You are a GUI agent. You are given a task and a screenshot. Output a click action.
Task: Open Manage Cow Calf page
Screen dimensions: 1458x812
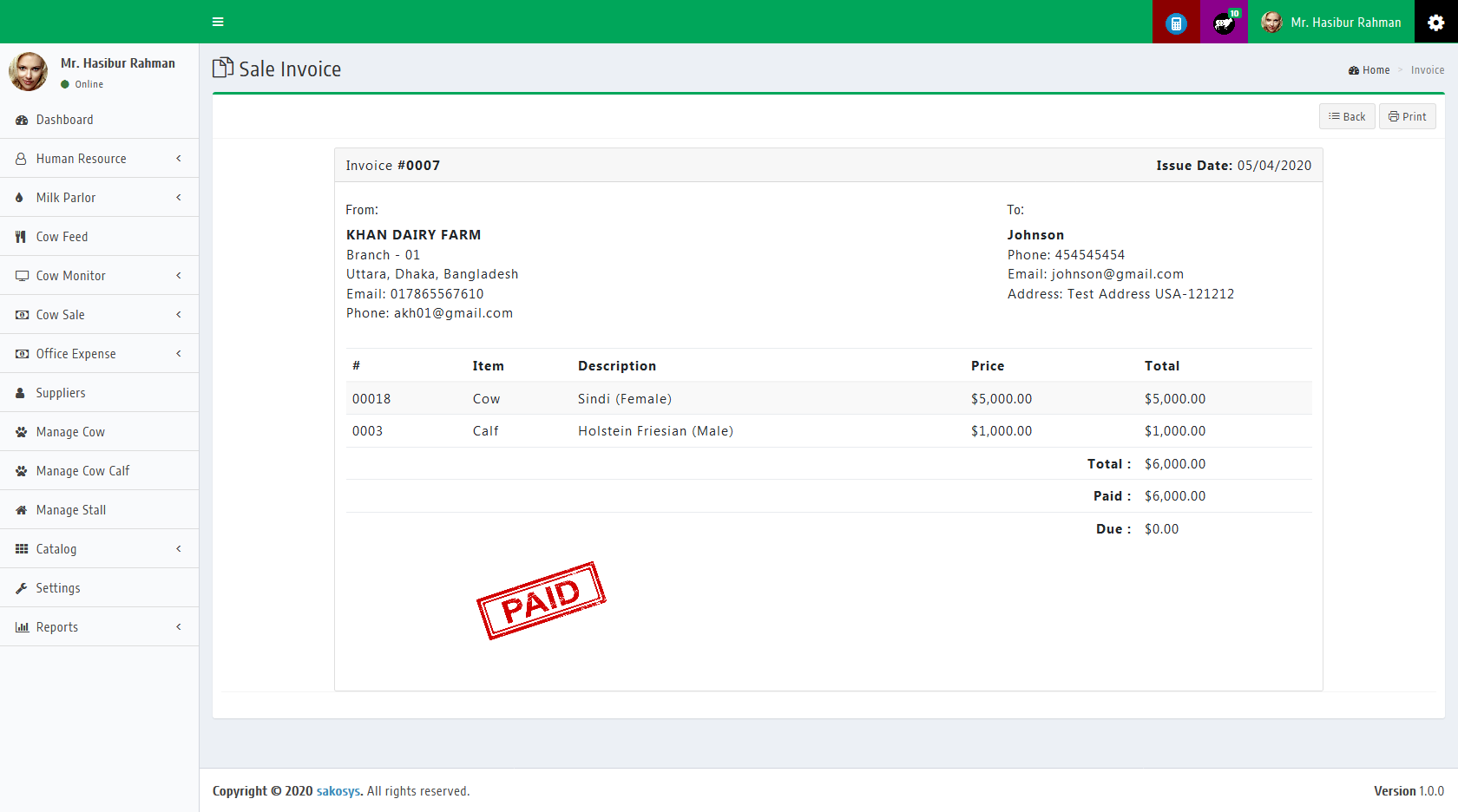coord(82,471)
